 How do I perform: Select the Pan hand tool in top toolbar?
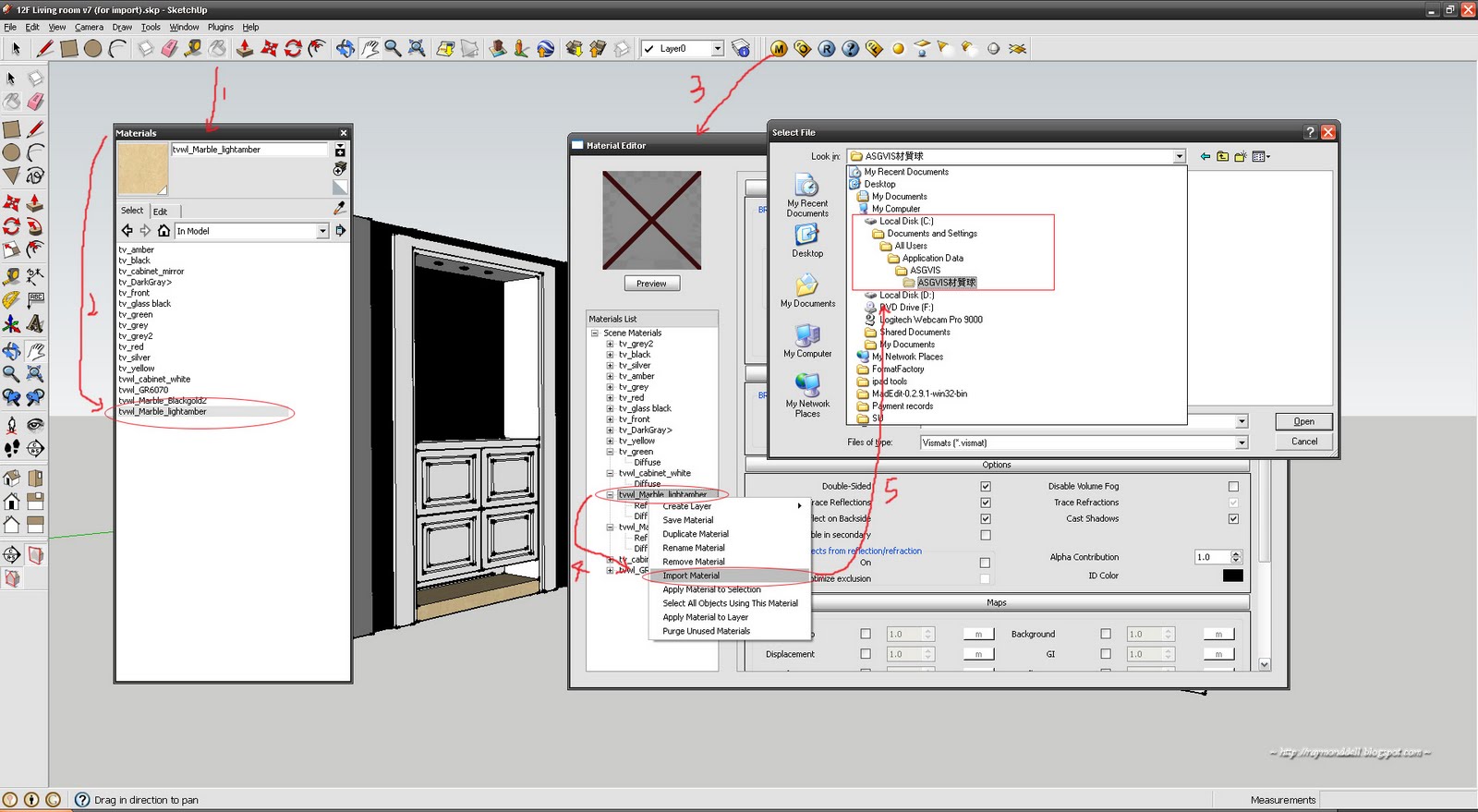click(x=369, y=48)
